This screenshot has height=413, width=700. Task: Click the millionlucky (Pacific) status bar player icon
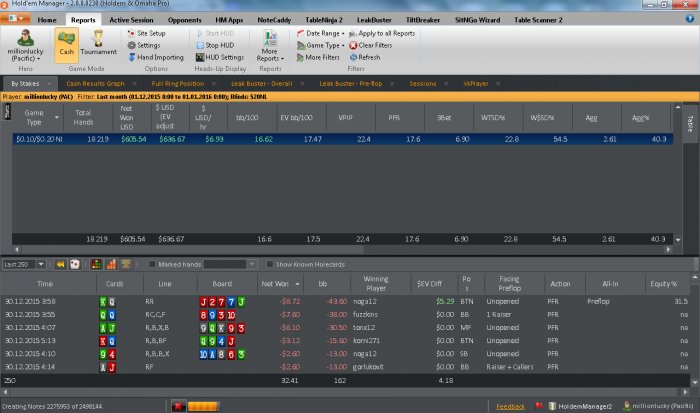(626, 406)
